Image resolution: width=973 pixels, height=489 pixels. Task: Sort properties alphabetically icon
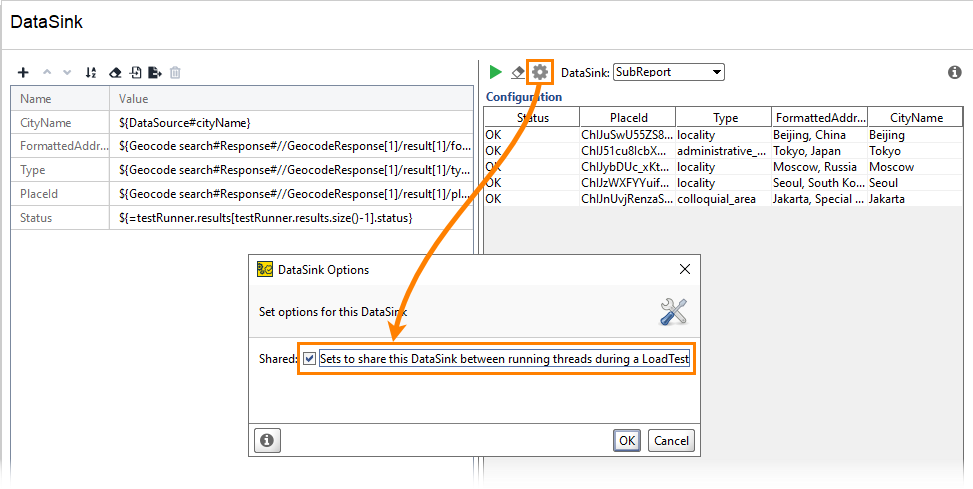pyautogui.click(x=91, y=73)
